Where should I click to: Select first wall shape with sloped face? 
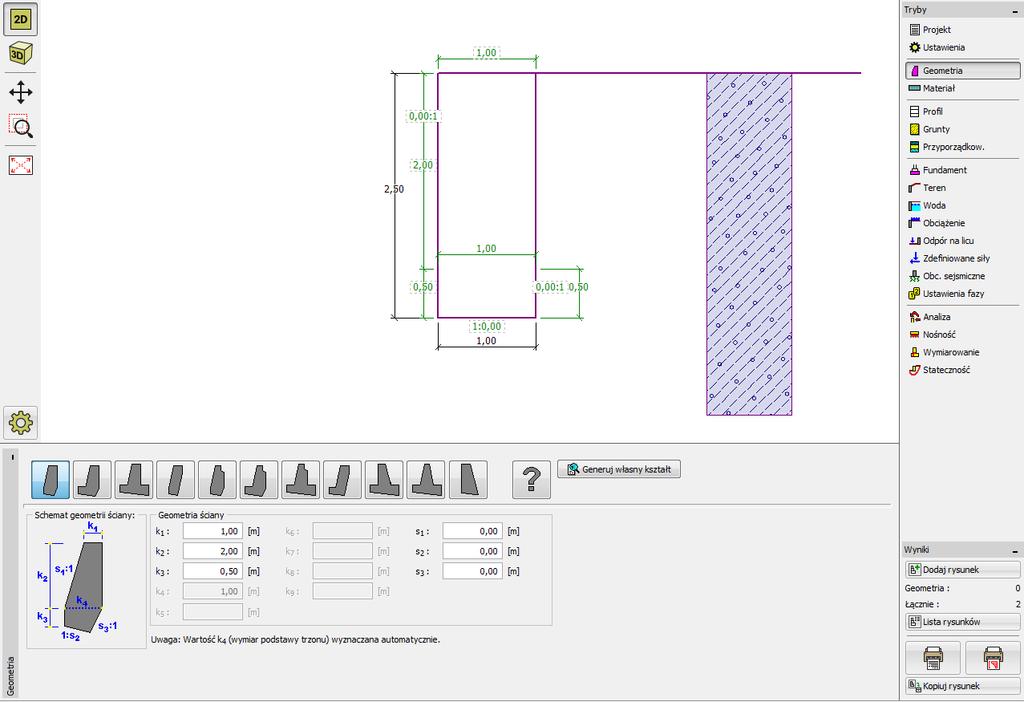pyautogui.click(x=50, y=480)
